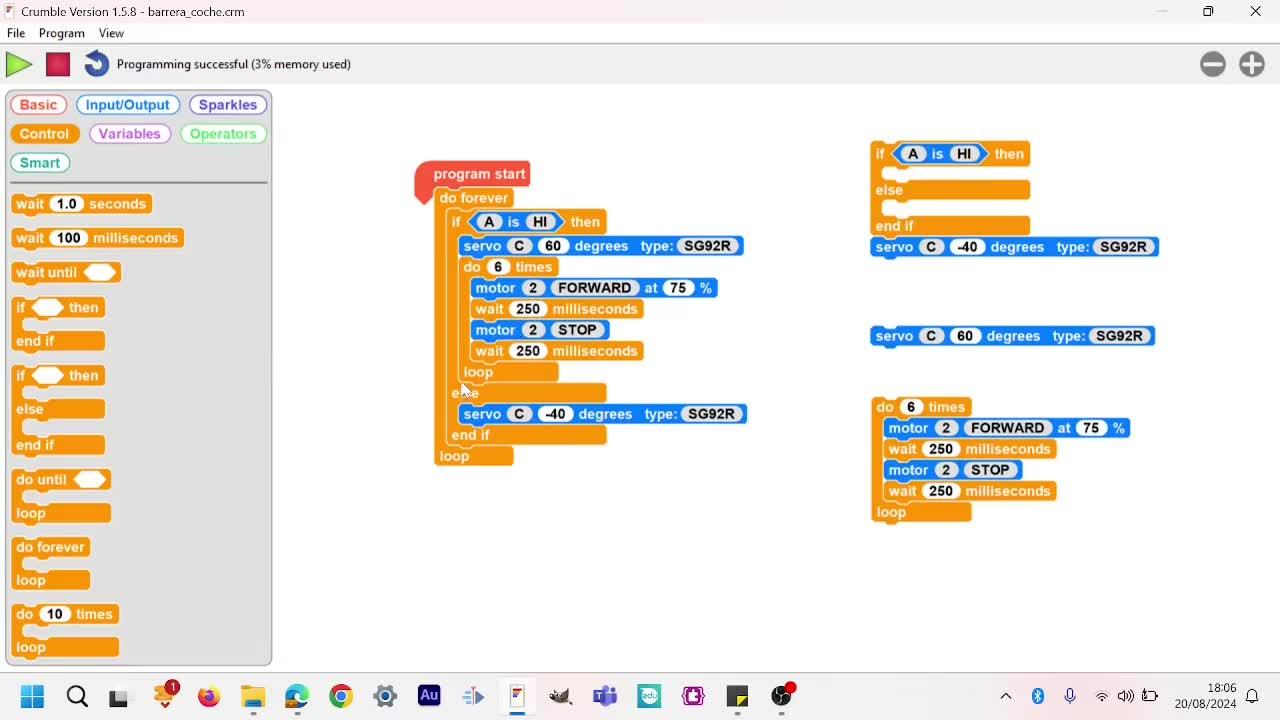Run the program with the green play button
This screenshot has height=720, width=1280.
19,64
